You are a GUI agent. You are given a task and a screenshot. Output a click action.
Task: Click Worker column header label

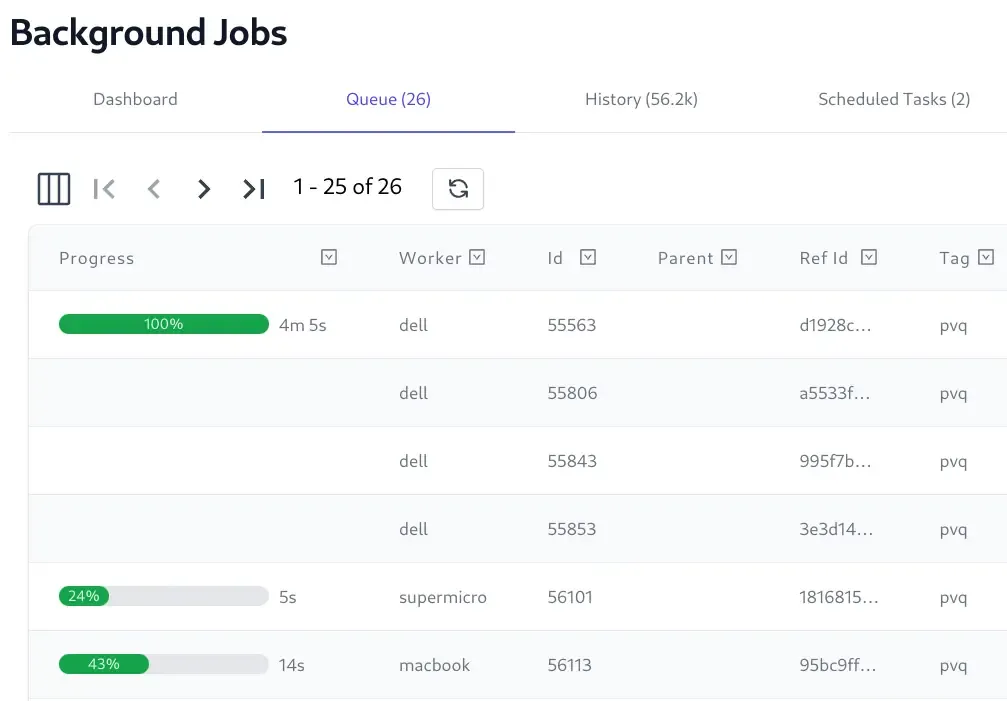(430, 258)
